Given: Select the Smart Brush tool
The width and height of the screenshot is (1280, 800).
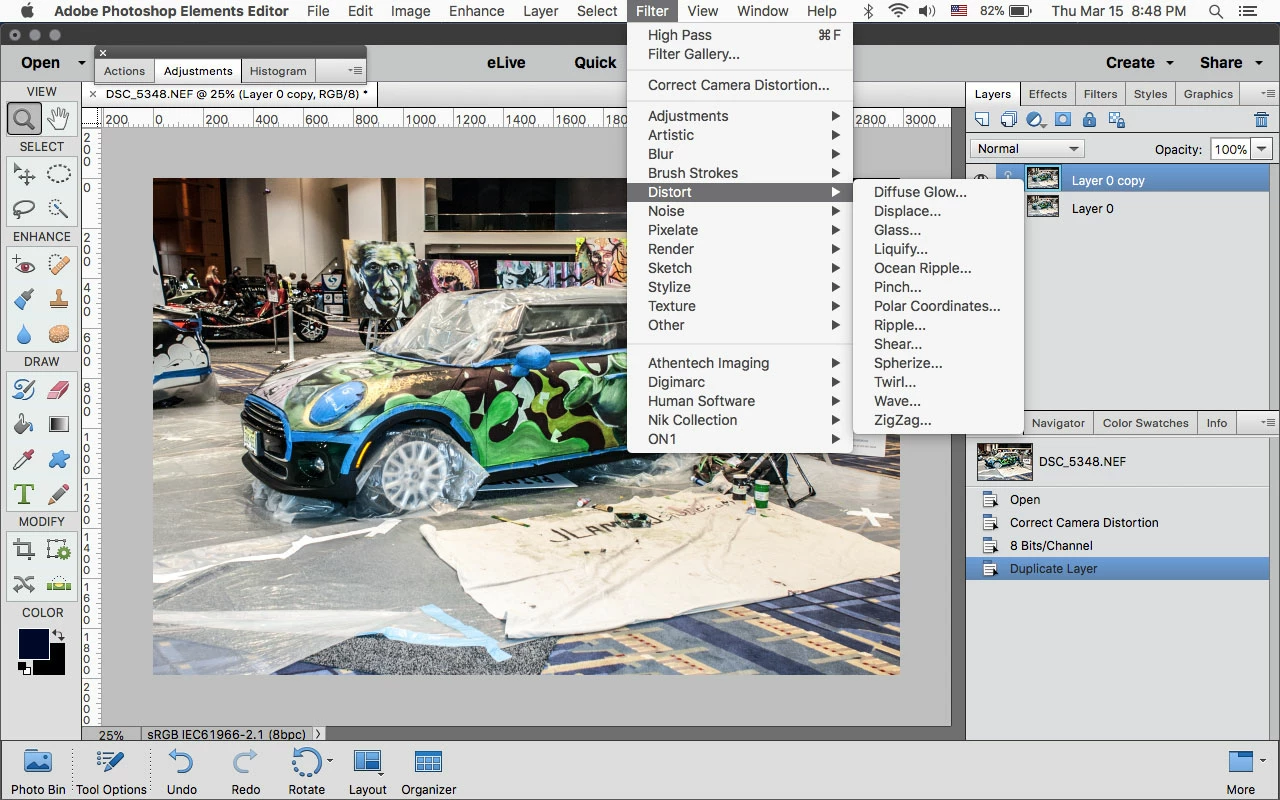Looking at the screenshot, I should 24,299.
